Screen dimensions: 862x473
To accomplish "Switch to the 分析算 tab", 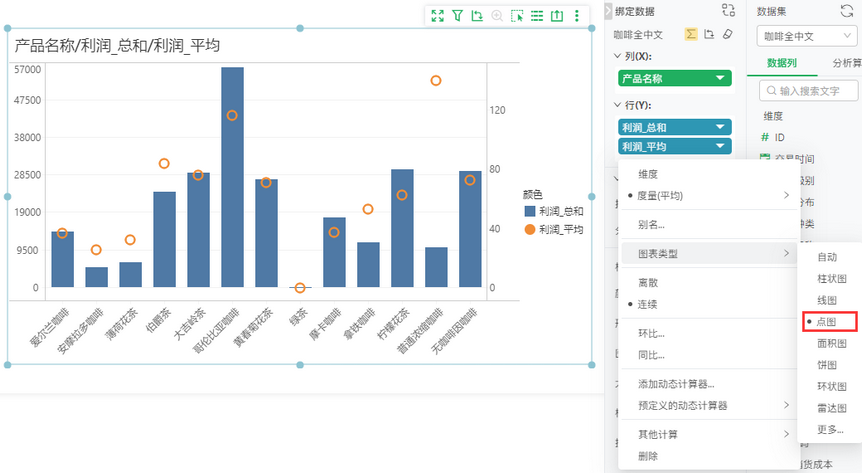I will point(847,63).
